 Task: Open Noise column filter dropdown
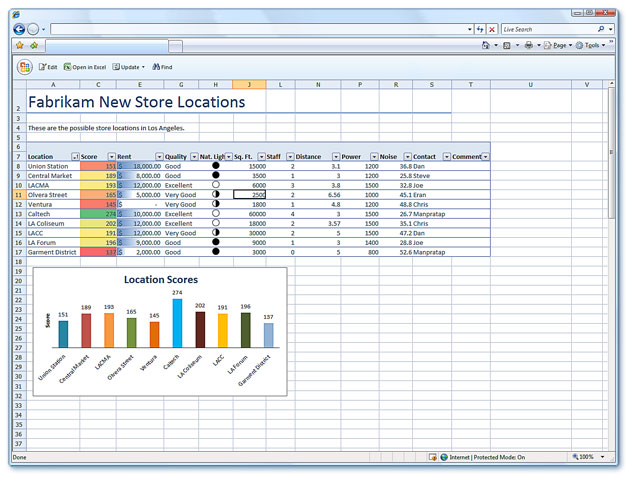coord(408,157)
